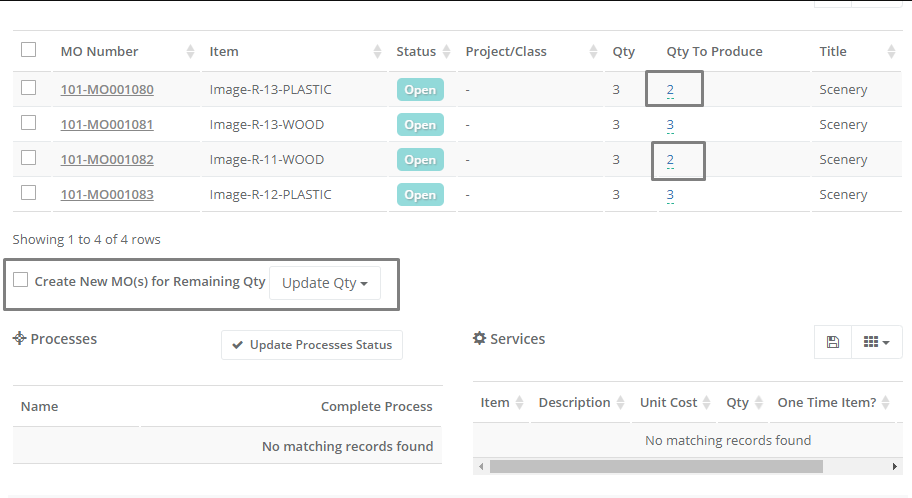Image resolution: width=912 pixels, height=498 pixels.
Task: Click the Processes crosshair icon
Action: (20, 338)
